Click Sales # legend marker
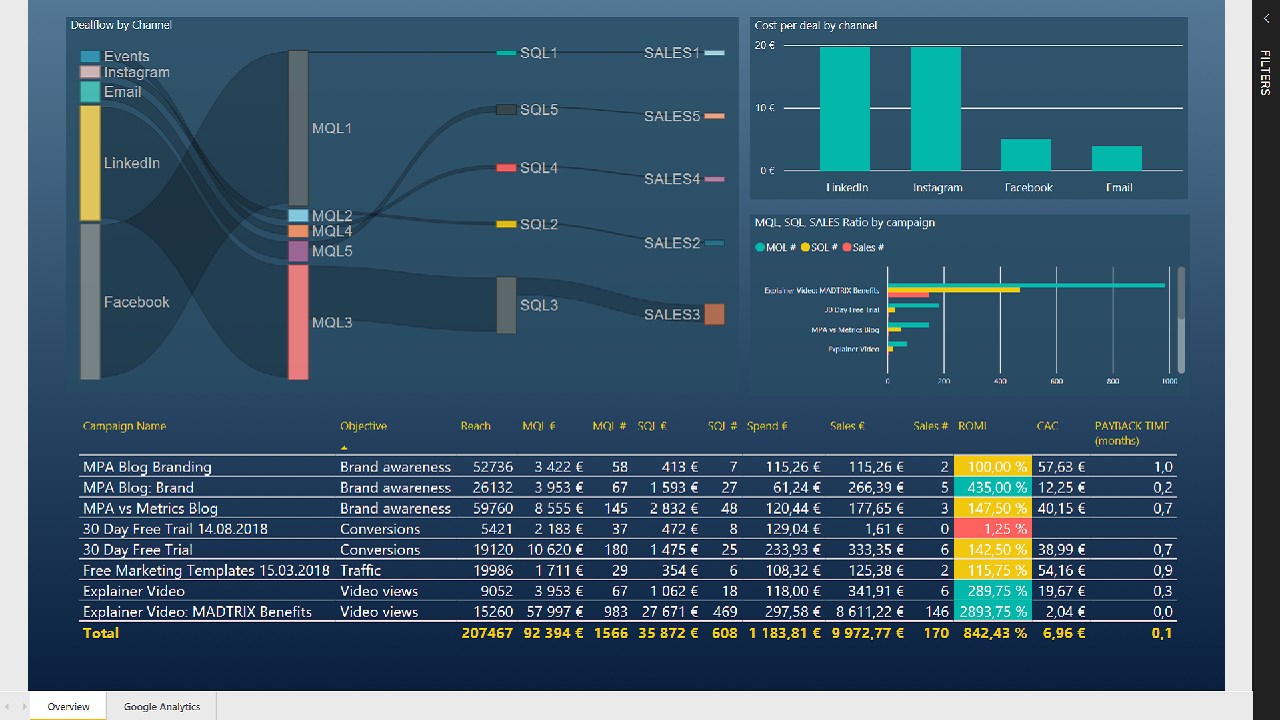 tap(847, 247)
